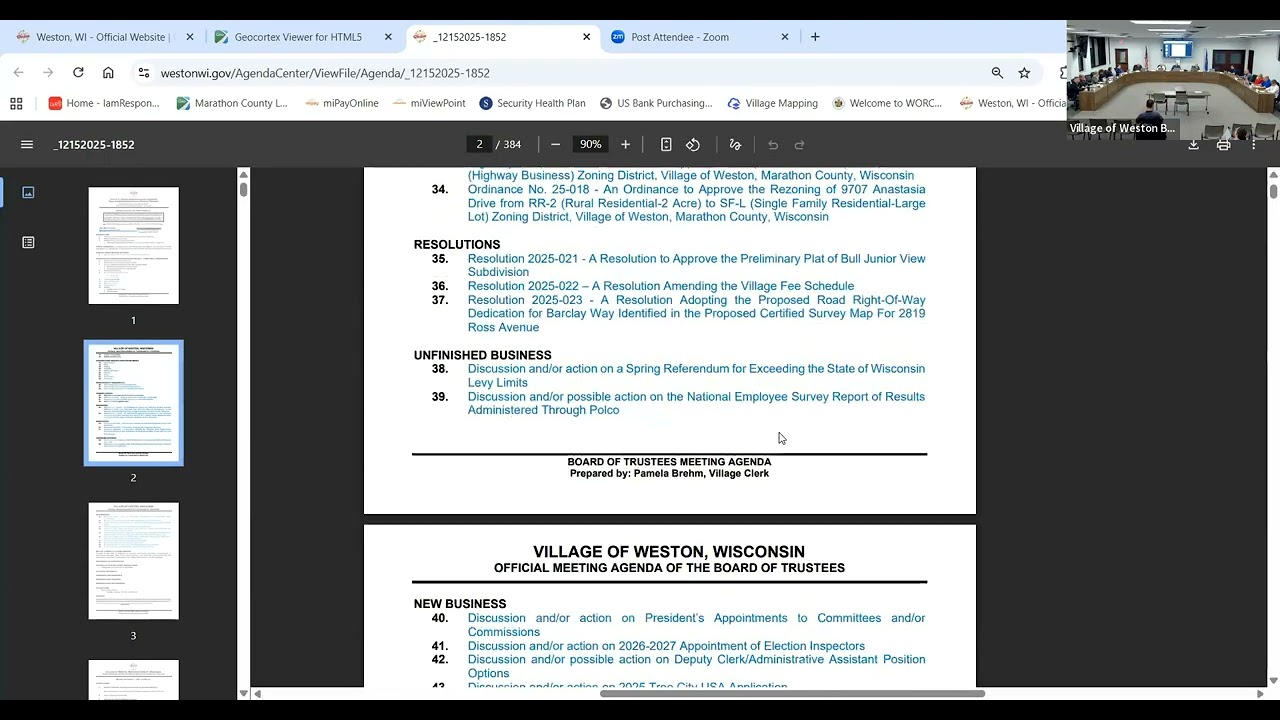Open a new browser tab
Screen dimensions: 1280x720
click(815, 37)
